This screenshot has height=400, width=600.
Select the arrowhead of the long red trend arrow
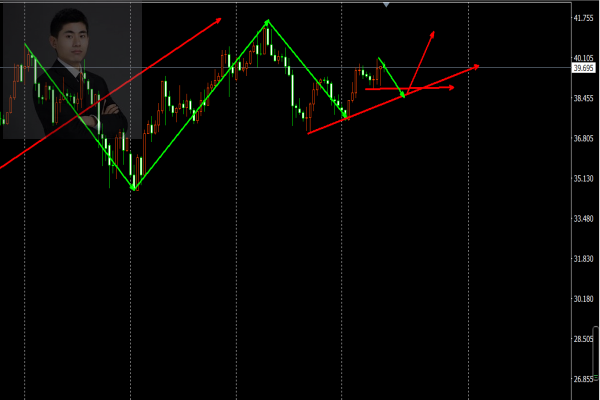[218, 20]
